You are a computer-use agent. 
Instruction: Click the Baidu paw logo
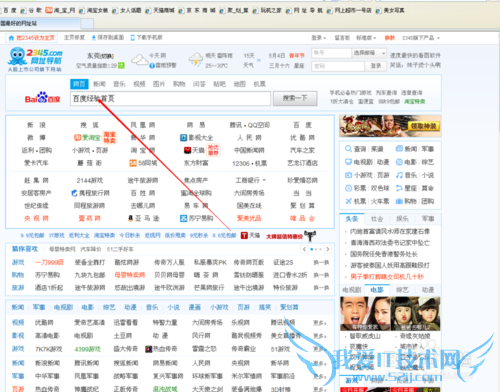42,97
